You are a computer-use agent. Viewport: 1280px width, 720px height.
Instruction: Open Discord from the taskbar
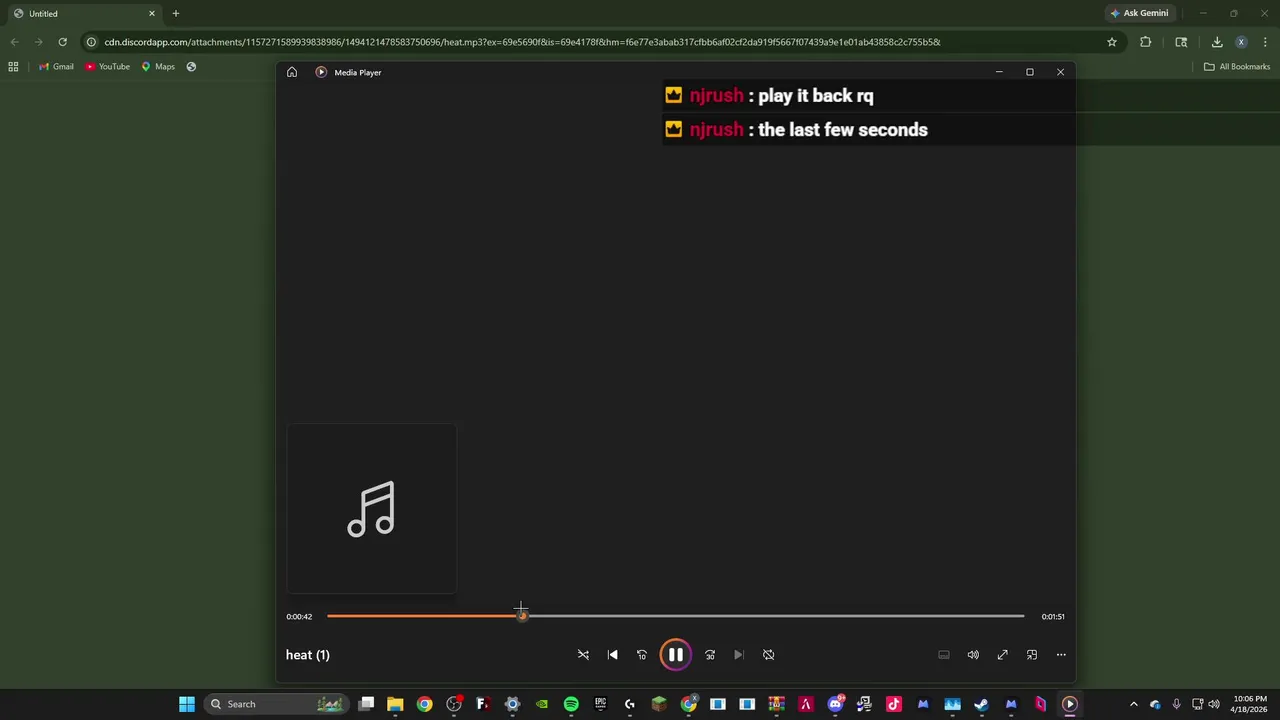835,704
